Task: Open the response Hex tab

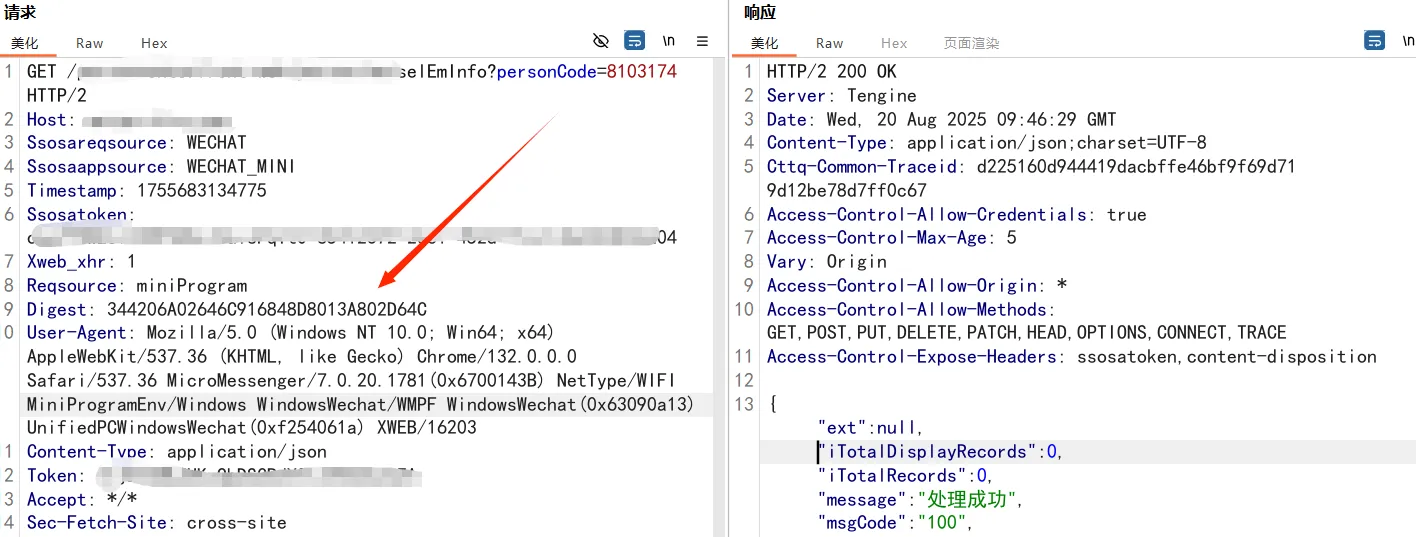Action: pyautogui.click(x=894, y=43)
